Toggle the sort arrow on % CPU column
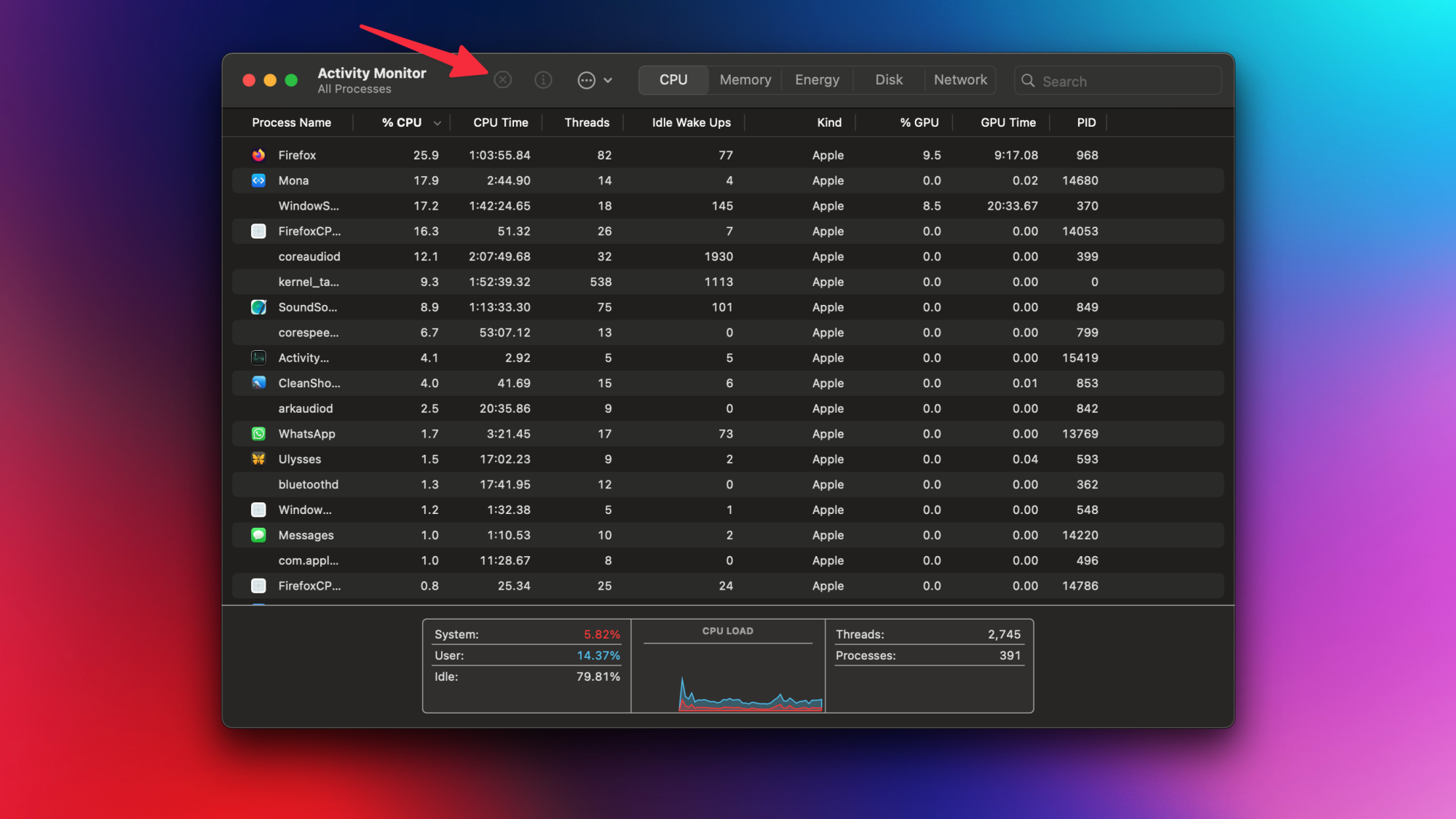This screenshot has width=1456, height=819. [437, 123]
